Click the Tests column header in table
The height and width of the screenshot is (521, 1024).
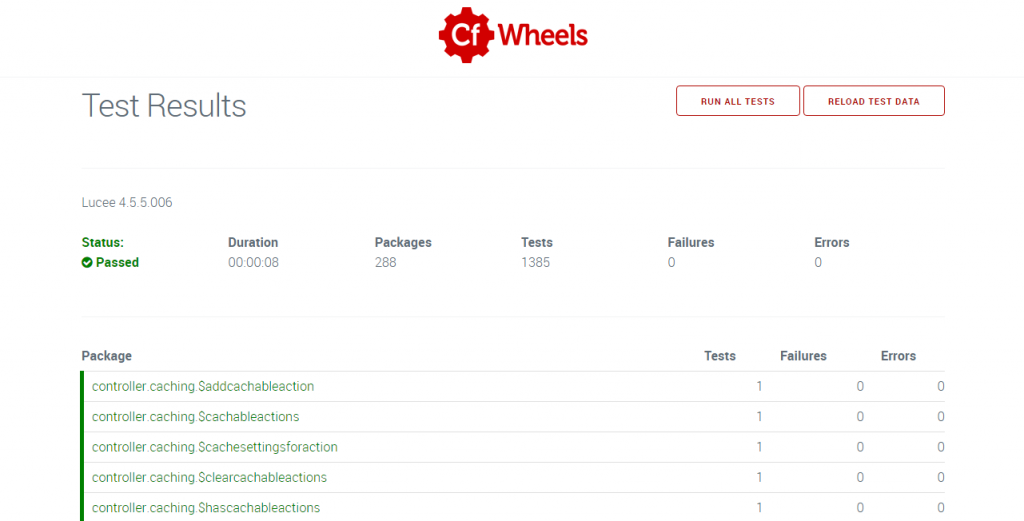(720, 356)
